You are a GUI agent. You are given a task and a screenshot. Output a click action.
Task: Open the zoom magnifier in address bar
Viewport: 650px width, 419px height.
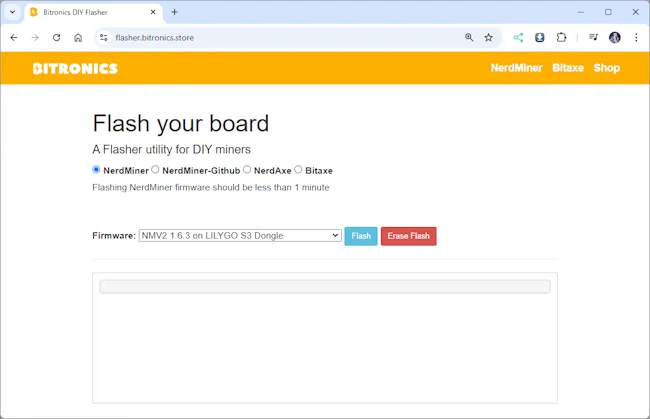(x=469, y=38)
